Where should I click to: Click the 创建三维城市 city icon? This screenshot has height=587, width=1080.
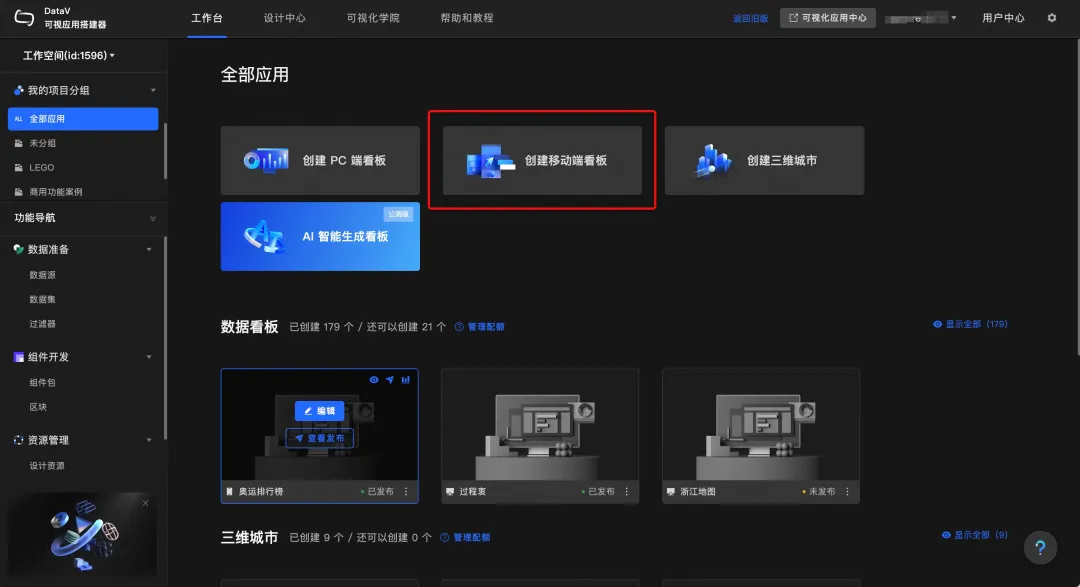click(x=713, y=161)
